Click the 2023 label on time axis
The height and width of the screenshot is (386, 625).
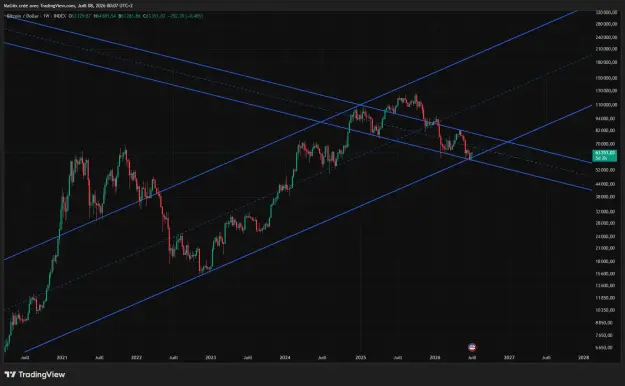pos(210,358)
